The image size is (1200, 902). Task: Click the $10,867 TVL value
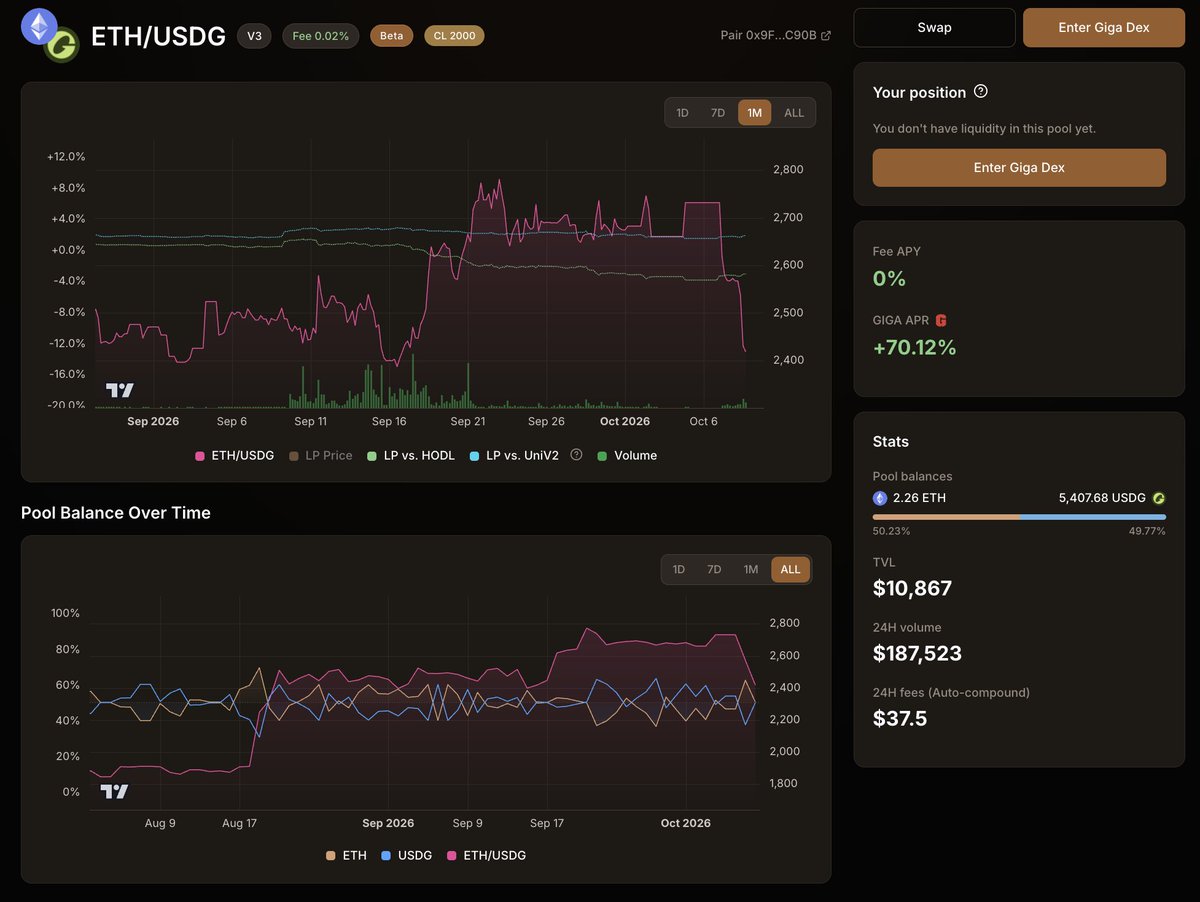(x=912, y=588)
